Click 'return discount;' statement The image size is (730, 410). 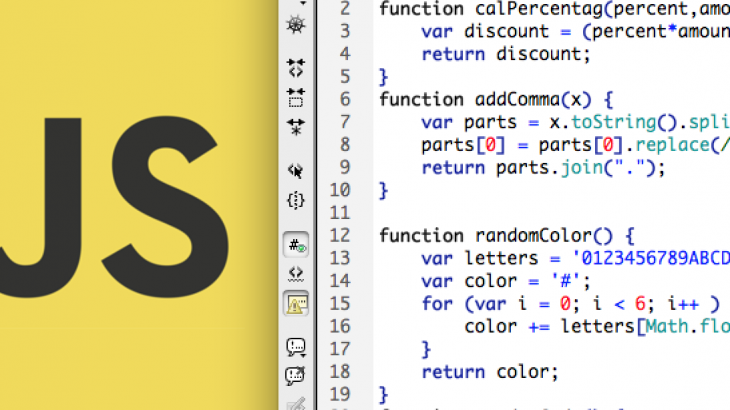506,54
